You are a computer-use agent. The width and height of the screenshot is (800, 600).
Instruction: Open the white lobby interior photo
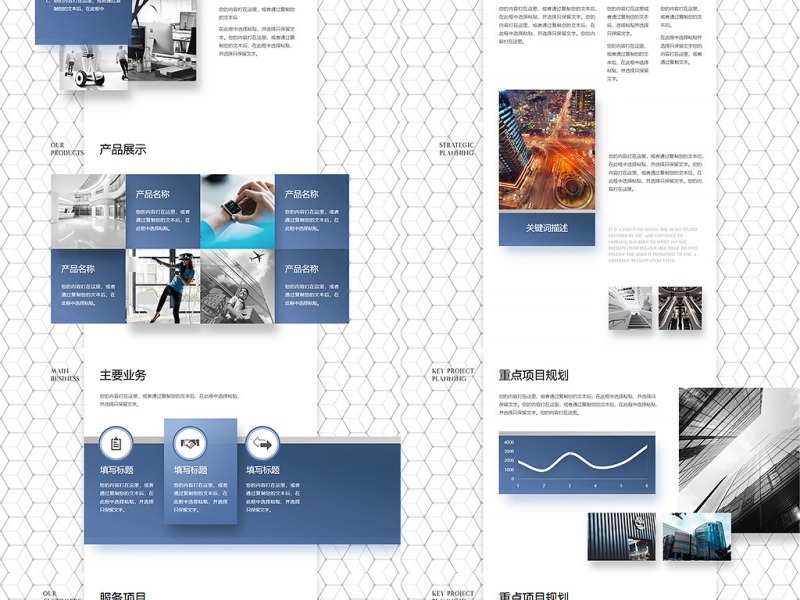(88, 211)
